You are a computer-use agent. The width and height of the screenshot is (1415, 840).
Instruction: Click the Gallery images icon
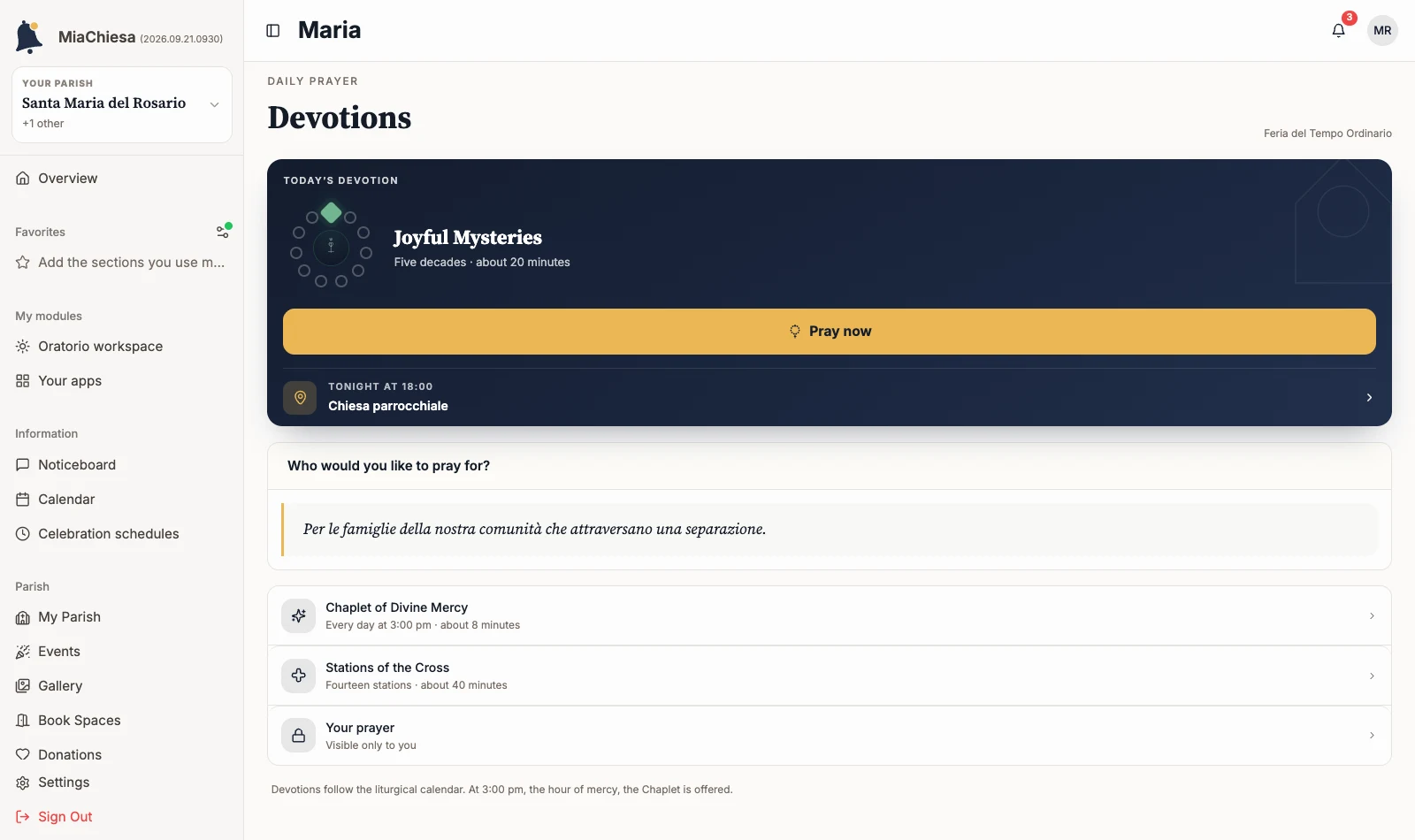23,686
